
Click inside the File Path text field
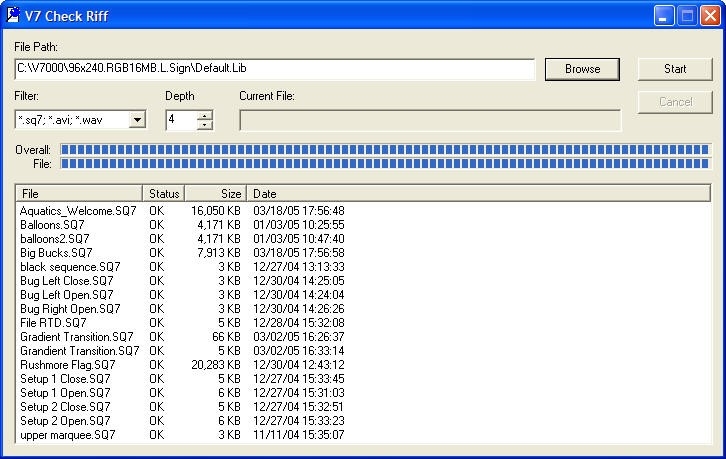[x=275, y=69]
